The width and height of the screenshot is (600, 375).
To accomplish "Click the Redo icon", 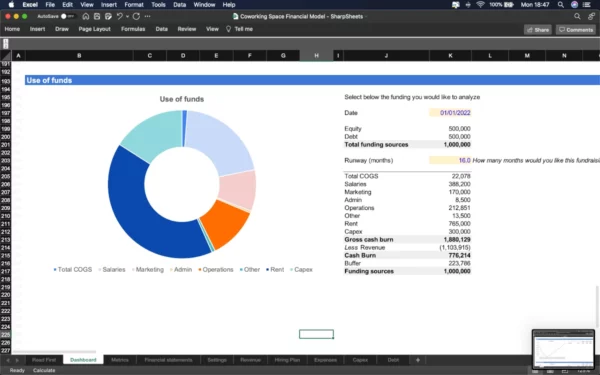I will (x=137, y=16).
